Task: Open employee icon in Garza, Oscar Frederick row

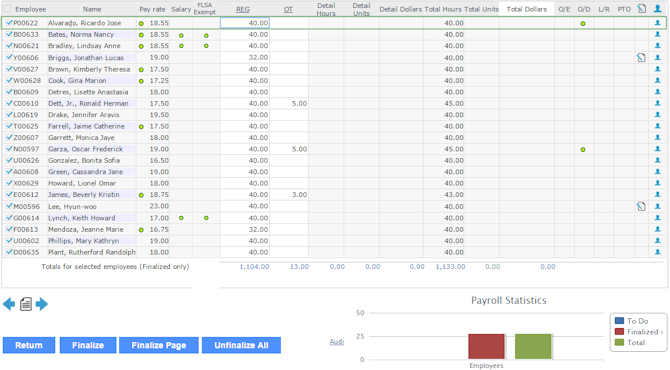Action: pyautogui.click(x=658, y=149)
